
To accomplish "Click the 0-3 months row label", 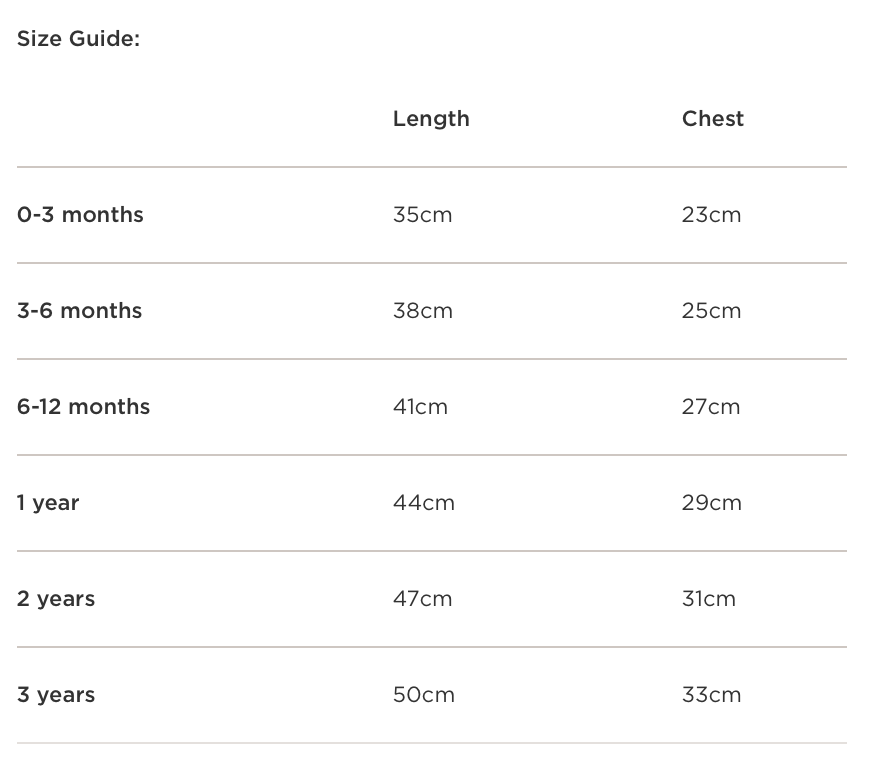I will 80,215.
